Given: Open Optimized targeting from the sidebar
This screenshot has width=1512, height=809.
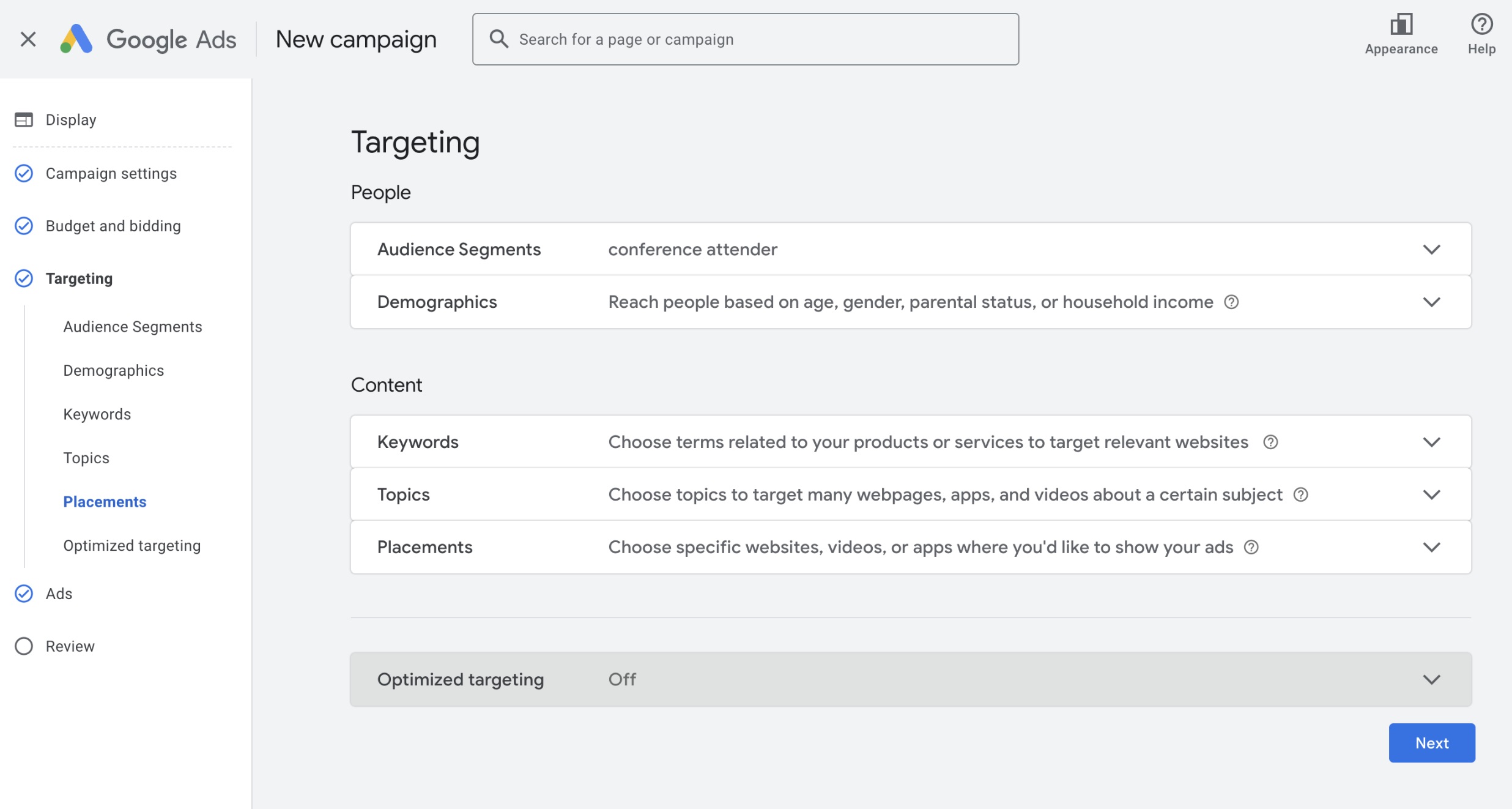Looking at the screenshot, I should pyautogui.click(x=132, y=545).
